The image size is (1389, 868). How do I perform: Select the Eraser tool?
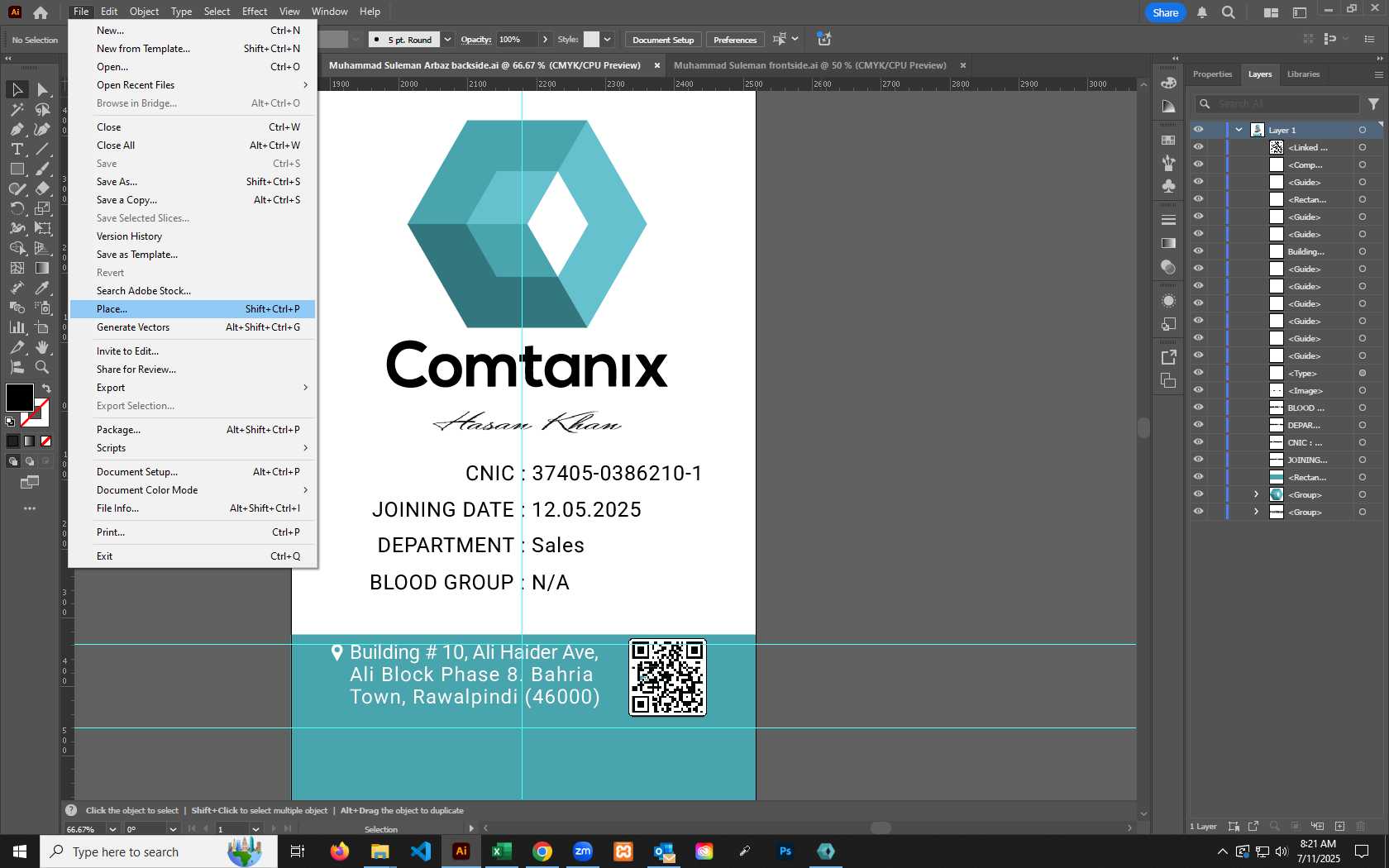click(42, 188)
